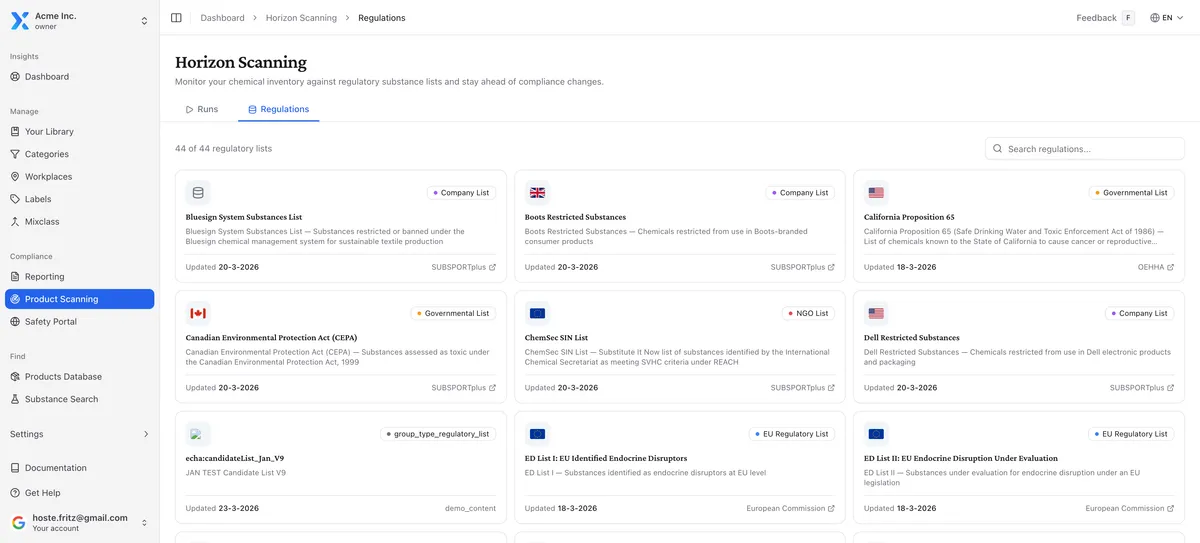This screenshot has width=1200, height=543.
Task: Open ChemSec SIN List SUBSPORTplus link
Action: click(x=803, y=388)
